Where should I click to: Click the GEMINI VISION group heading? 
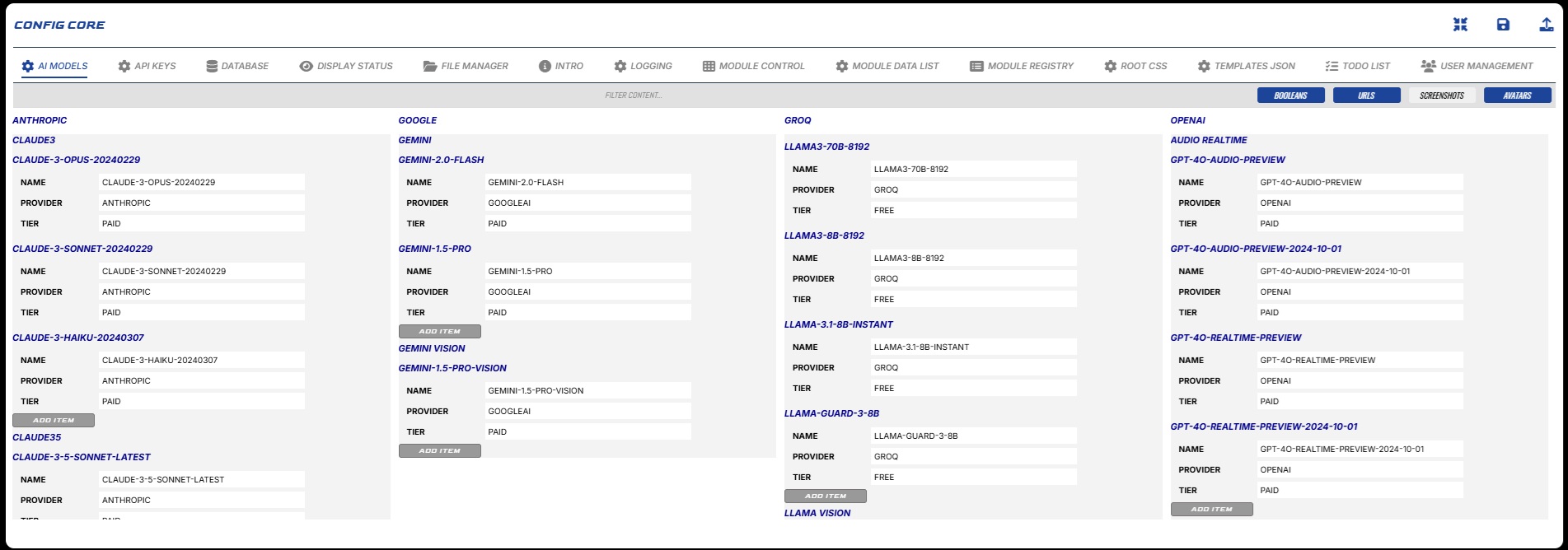432,348
